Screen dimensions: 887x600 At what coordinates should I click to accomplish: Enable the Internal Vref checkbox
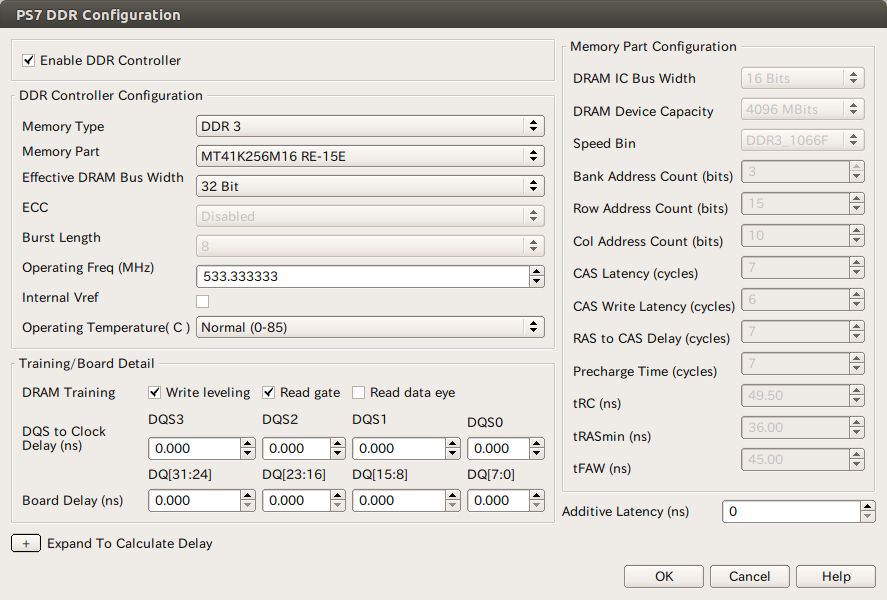pos(203,301)
